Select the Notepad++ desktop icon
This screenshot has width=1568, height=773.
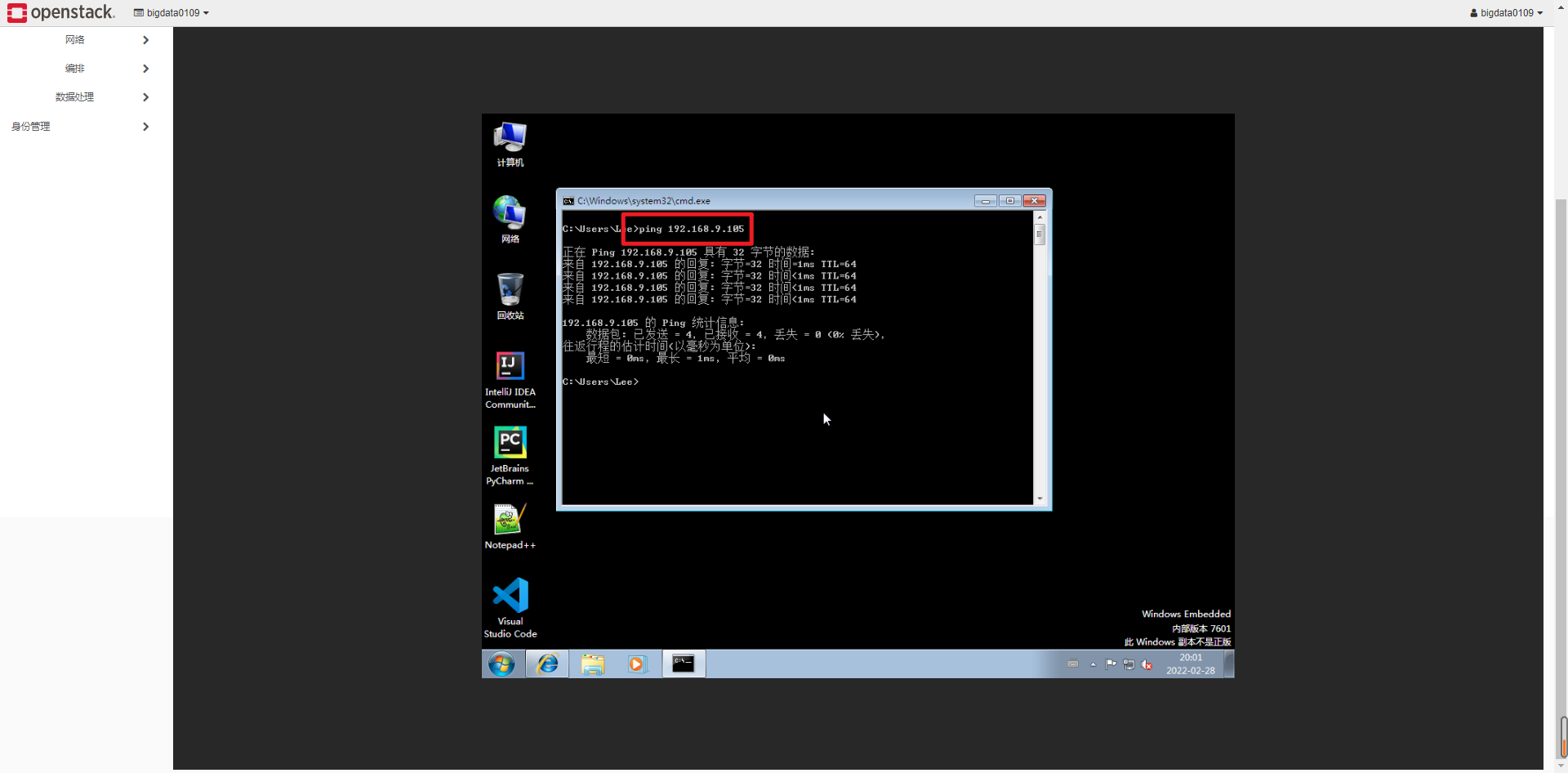pos(510,526)
